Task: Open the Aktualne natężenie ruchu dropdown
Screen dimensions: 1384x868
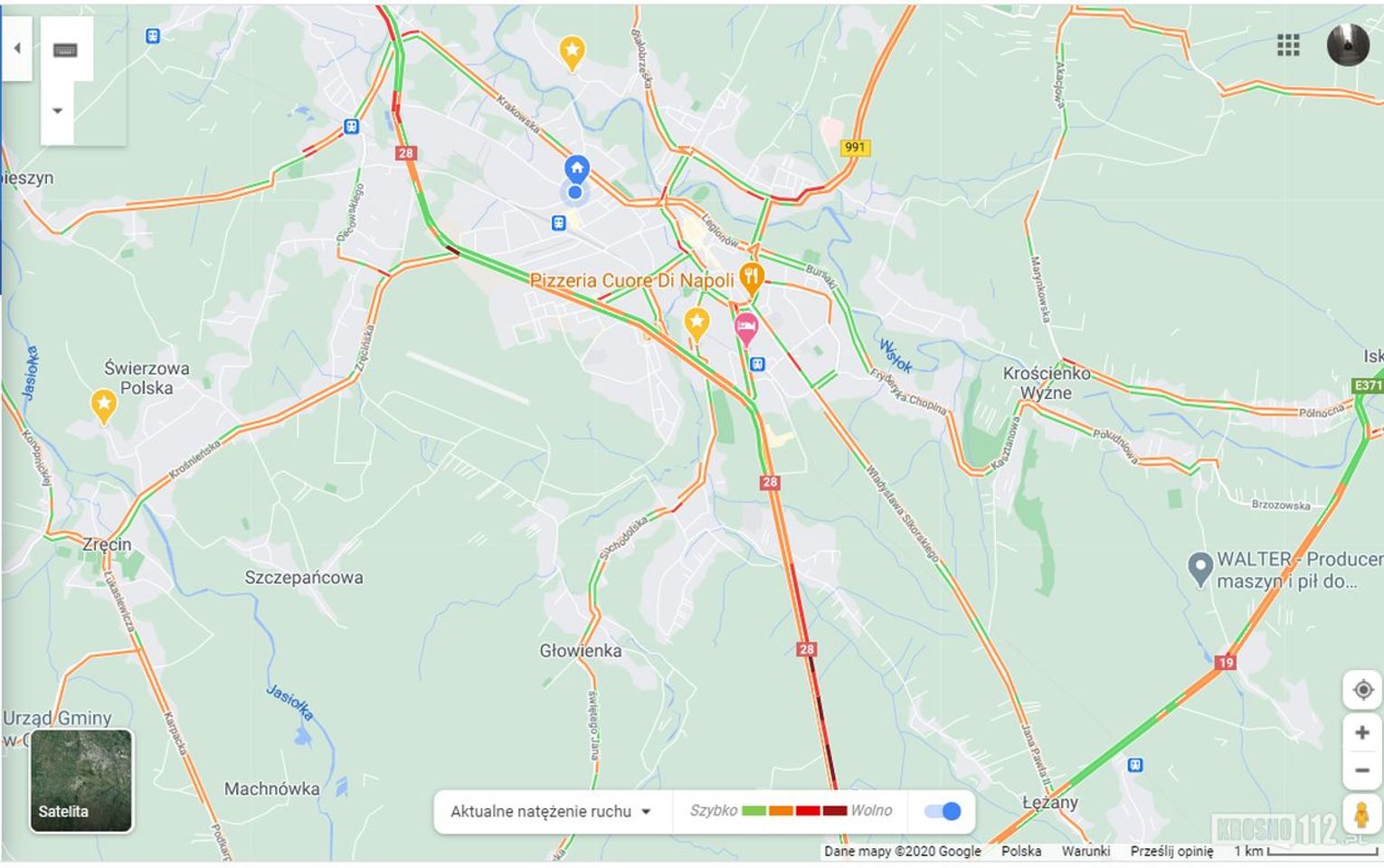Action: click(x=552, y=811)
